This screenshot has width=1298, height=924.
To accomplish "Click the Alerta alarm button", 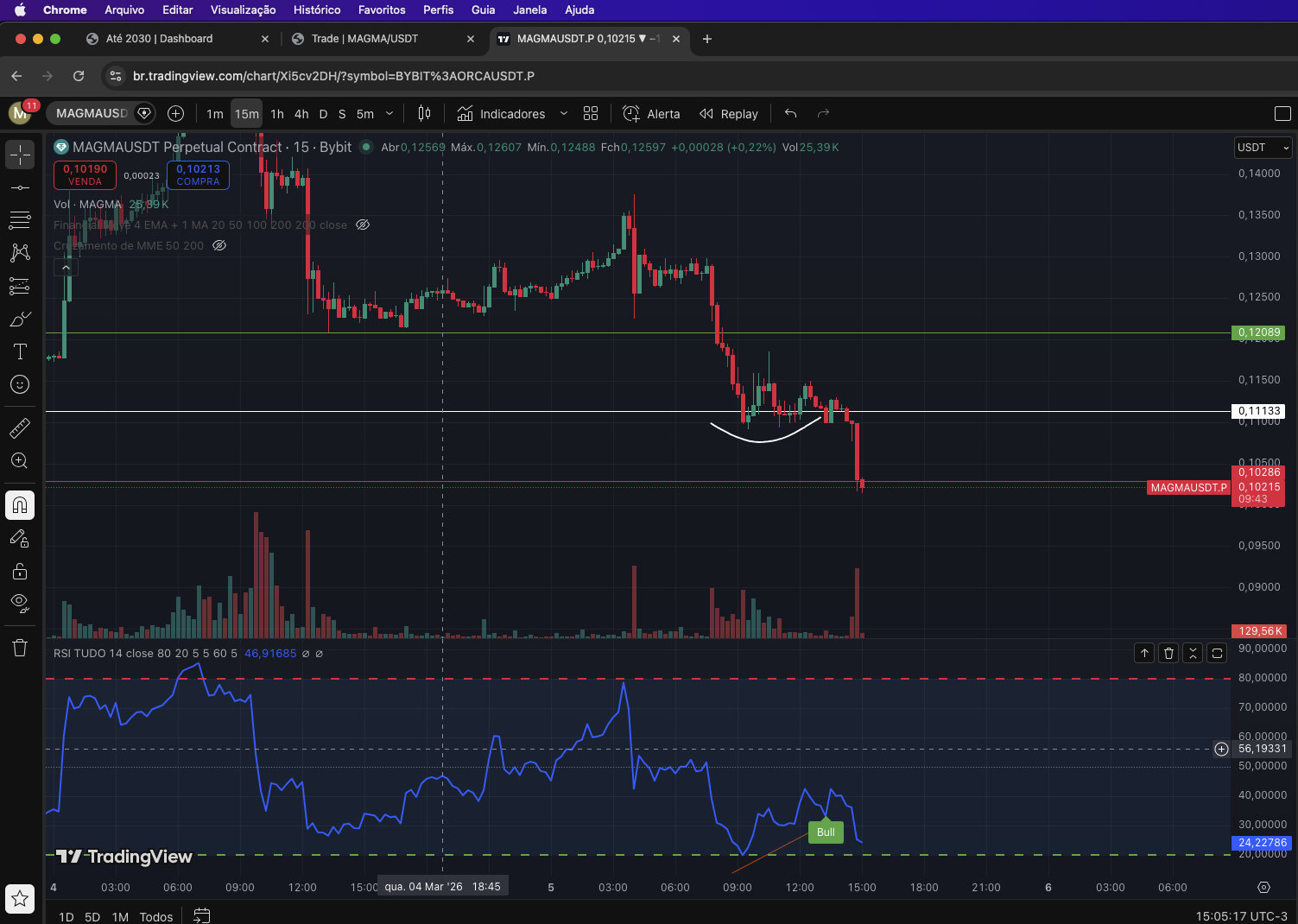I will click(x=651, y=114).
